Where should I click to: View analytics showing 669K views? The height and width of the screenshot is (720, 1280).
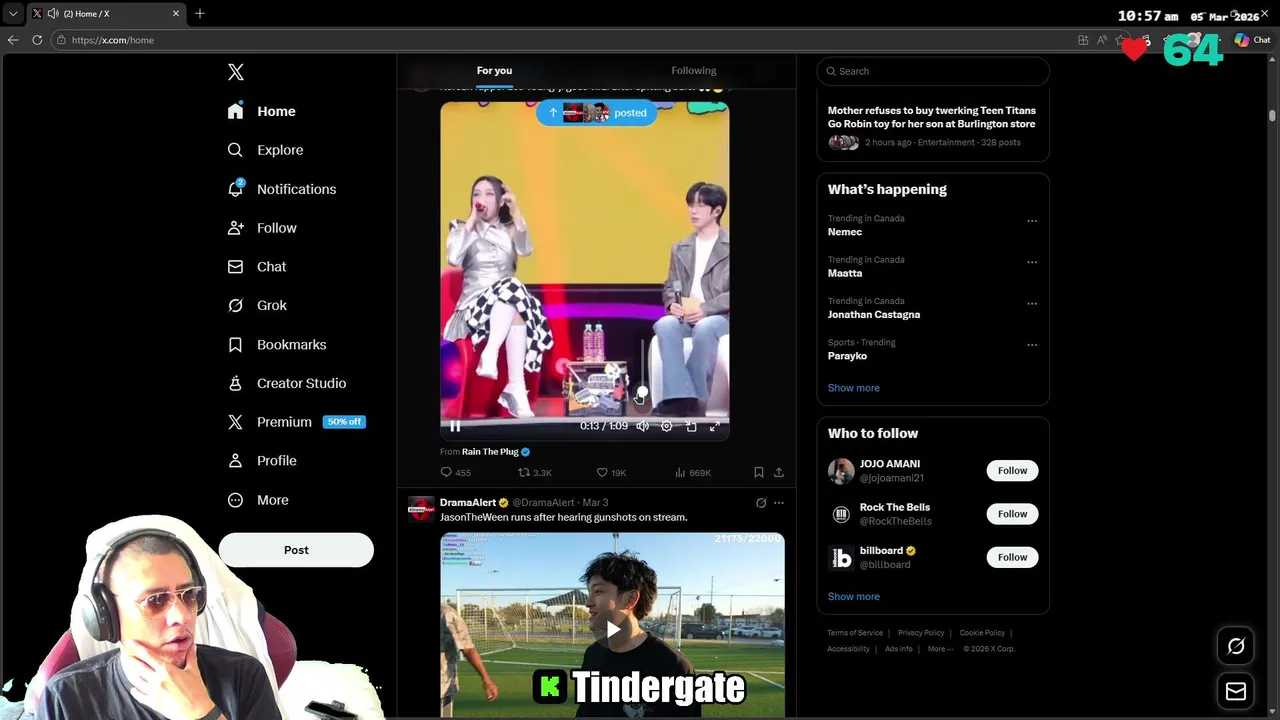tap(692, 472)
